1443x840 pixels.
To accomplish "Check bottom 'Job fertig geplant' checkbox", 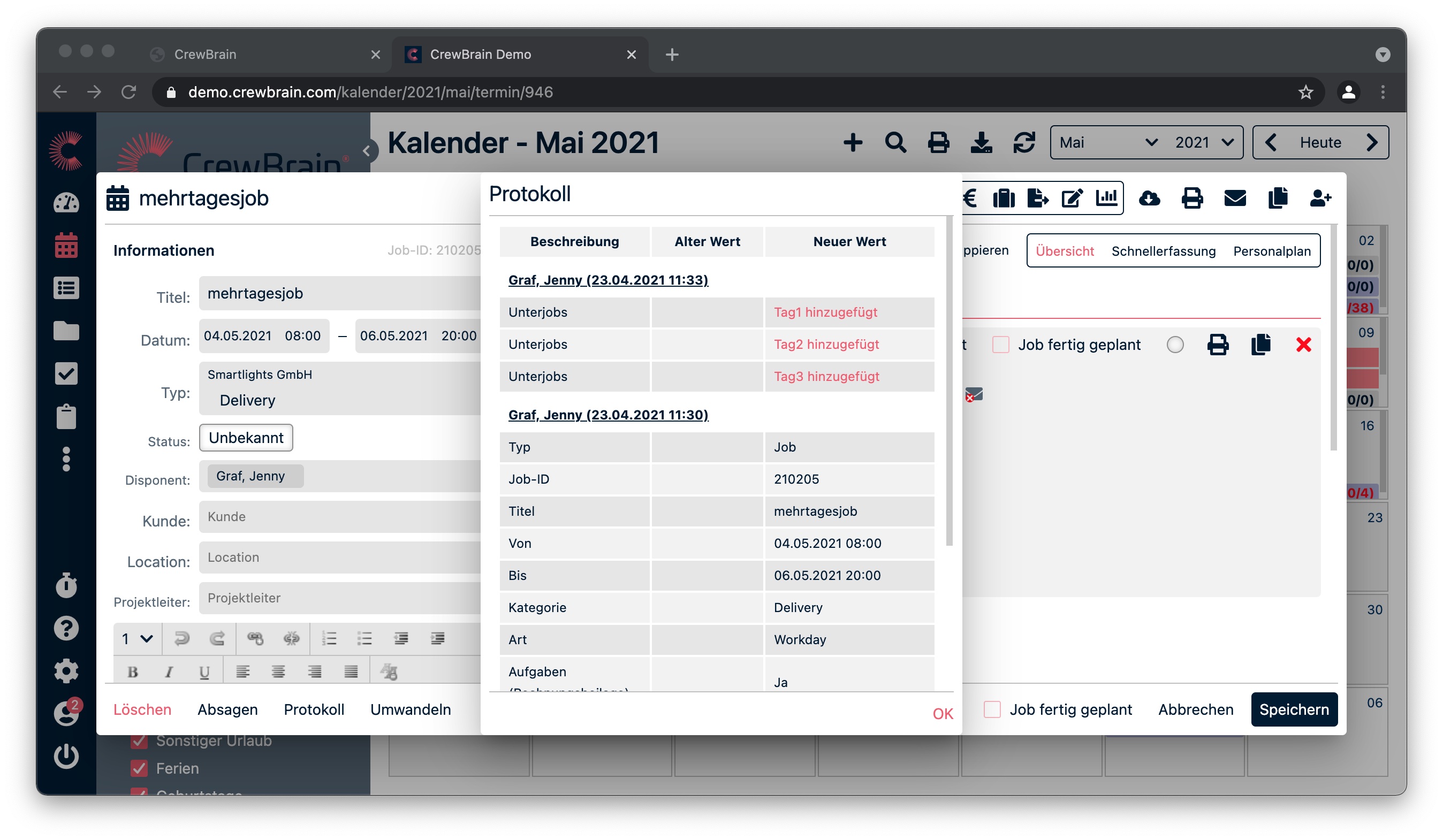I will tap(992, 709).
